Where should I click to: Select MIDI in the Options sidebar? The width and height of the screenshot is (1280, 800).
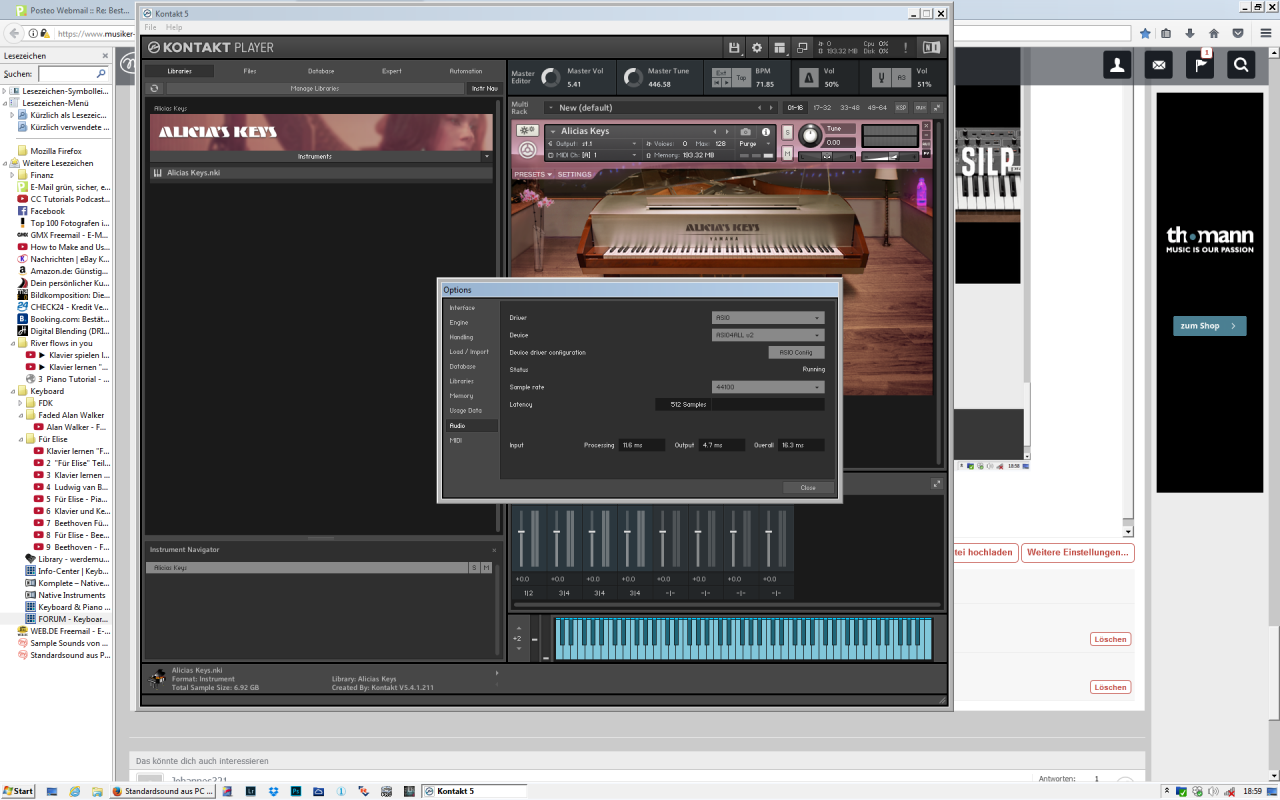471,440
